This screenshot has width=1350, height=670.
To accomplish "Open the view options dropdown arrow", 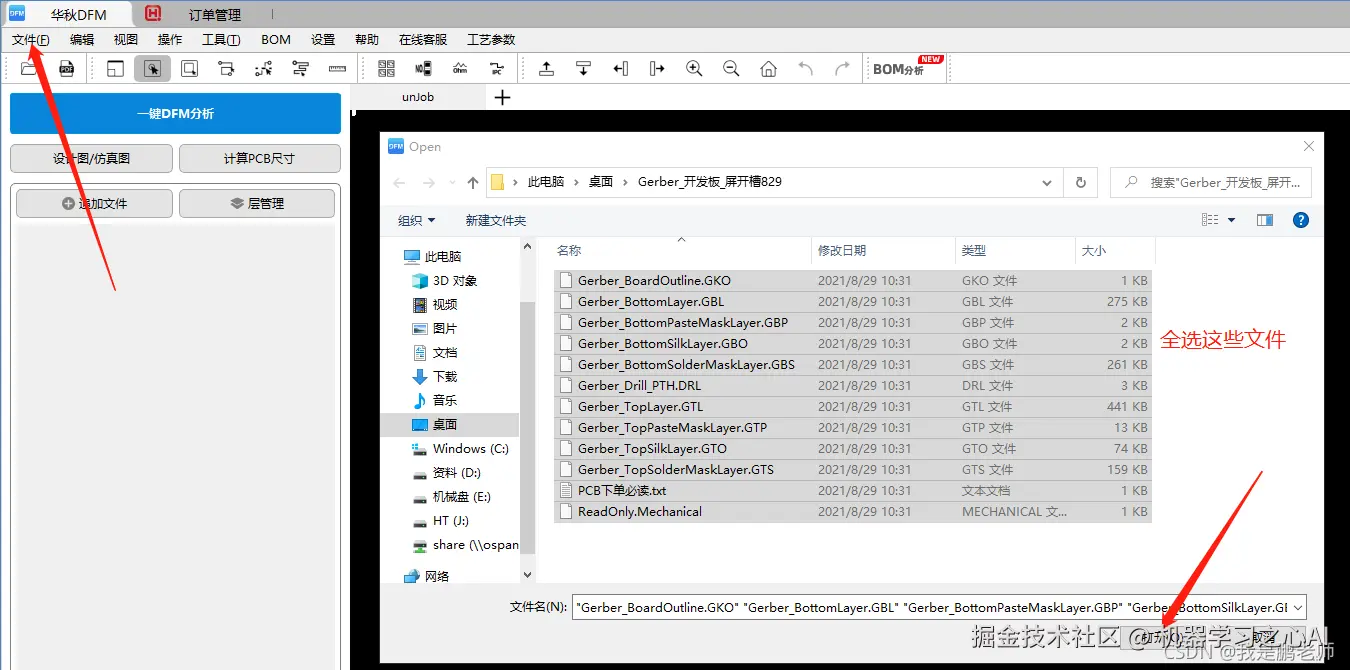I will pyautogui.click(x=1231, y=220).
